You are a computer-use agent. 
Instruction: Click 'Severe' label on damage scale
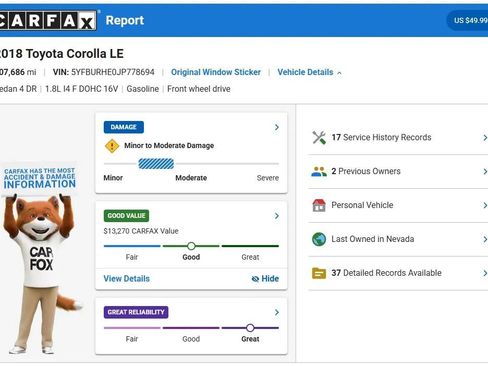(268, 178)
